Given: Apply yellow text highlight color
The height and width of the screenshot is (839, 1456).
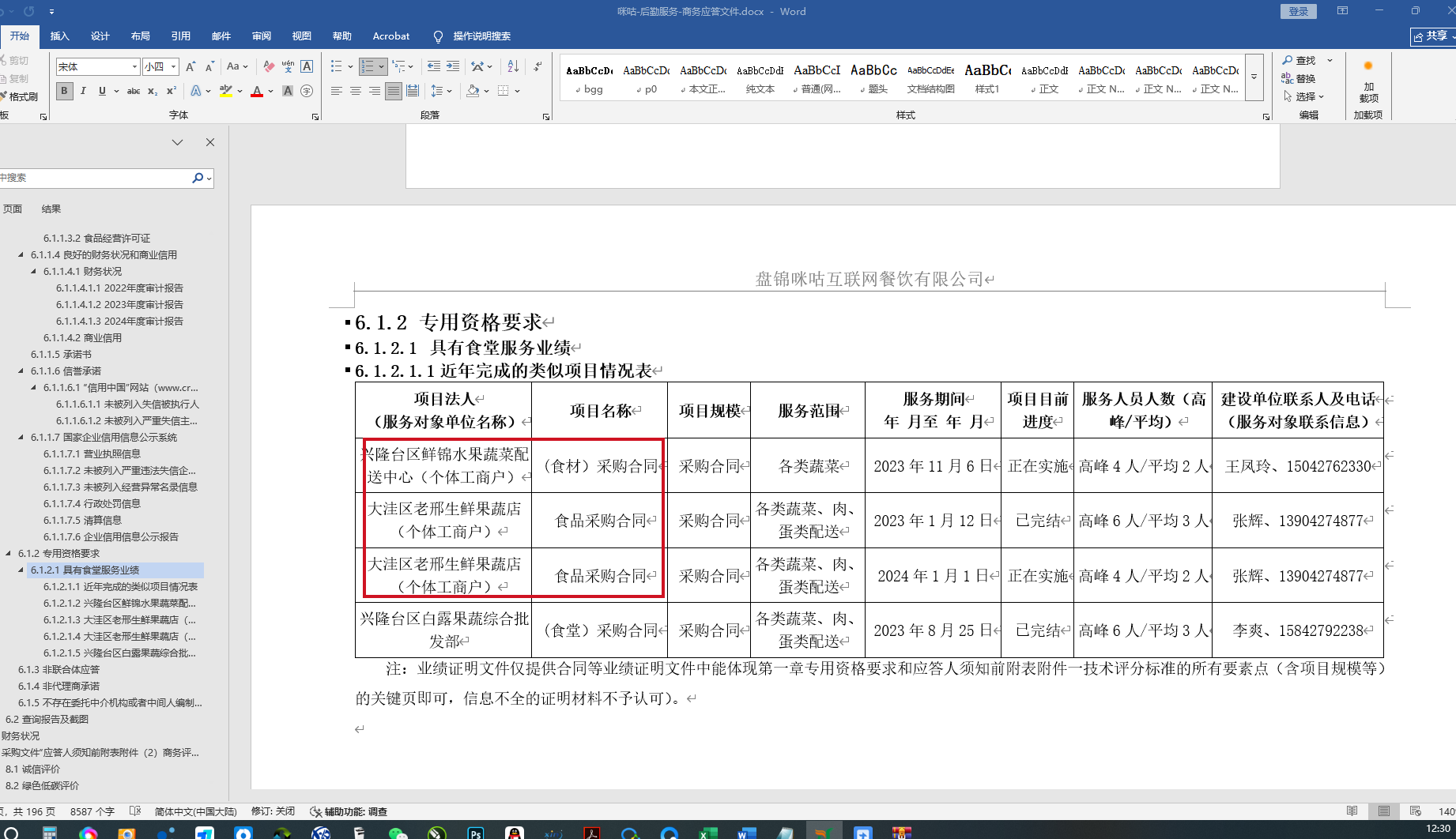Looking at the screenshot, I should pyautogui.click(x=226, y=92).
